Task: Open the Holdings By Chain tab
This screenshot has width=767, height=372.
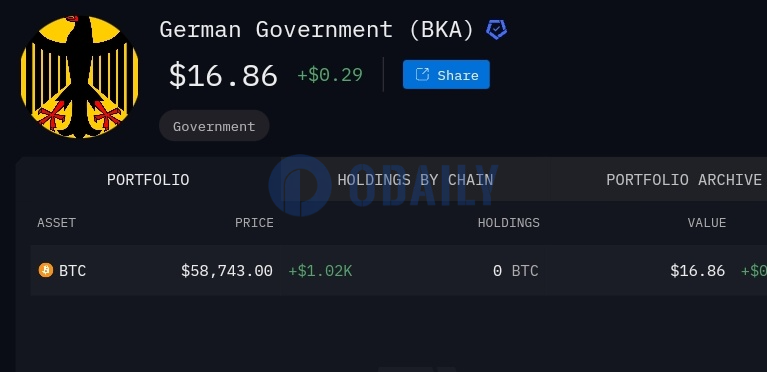Action: (x=415, y=180)
